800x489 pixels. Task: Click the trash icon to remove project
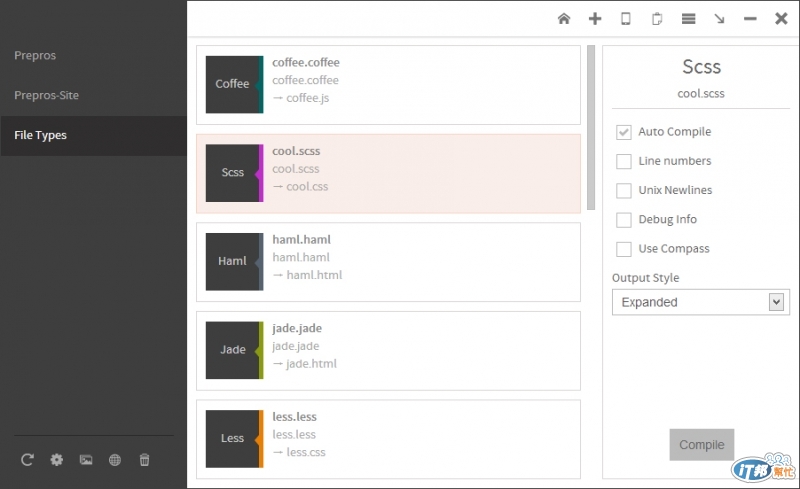tap(144, 460)
